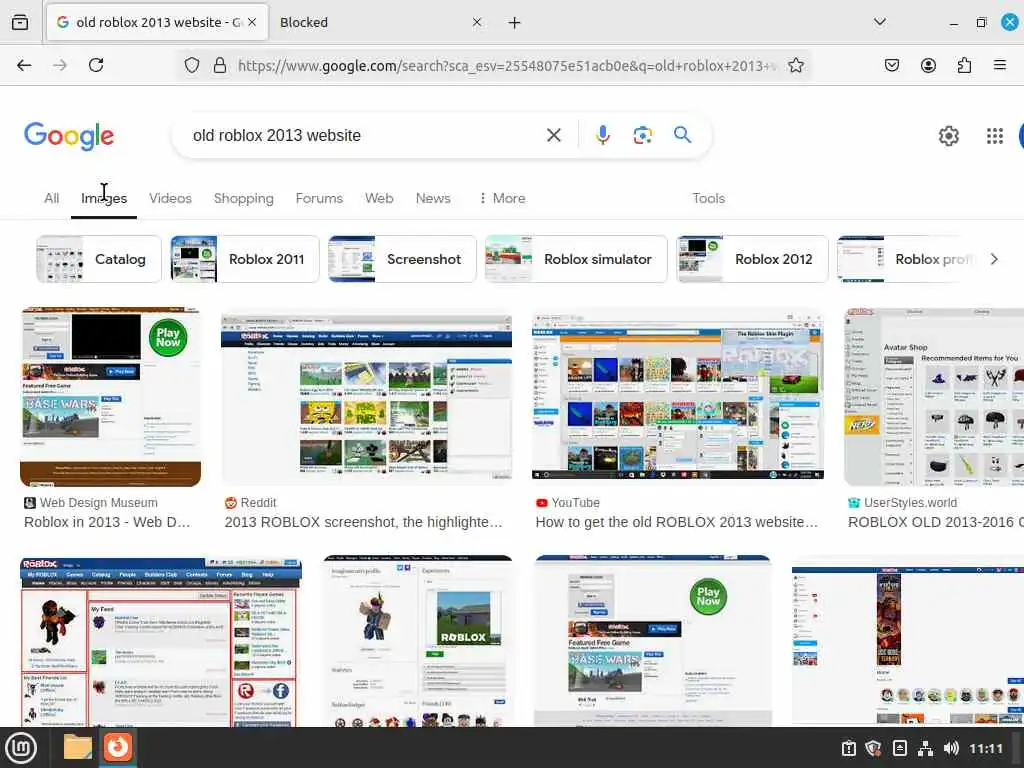
Task: Open the extensions puzzle icon
Action: point(964,65)
